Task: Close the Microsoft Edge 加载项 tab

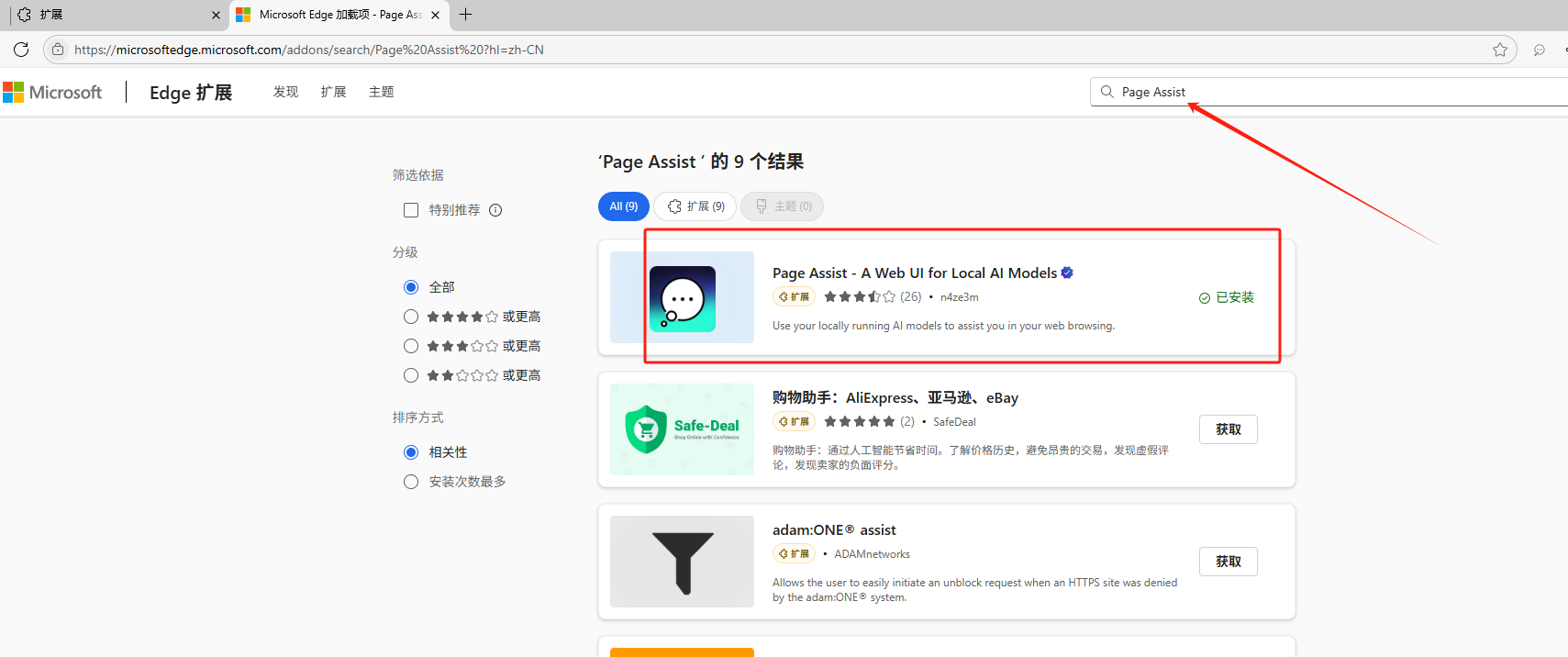Action: click(x=435, y=15)
